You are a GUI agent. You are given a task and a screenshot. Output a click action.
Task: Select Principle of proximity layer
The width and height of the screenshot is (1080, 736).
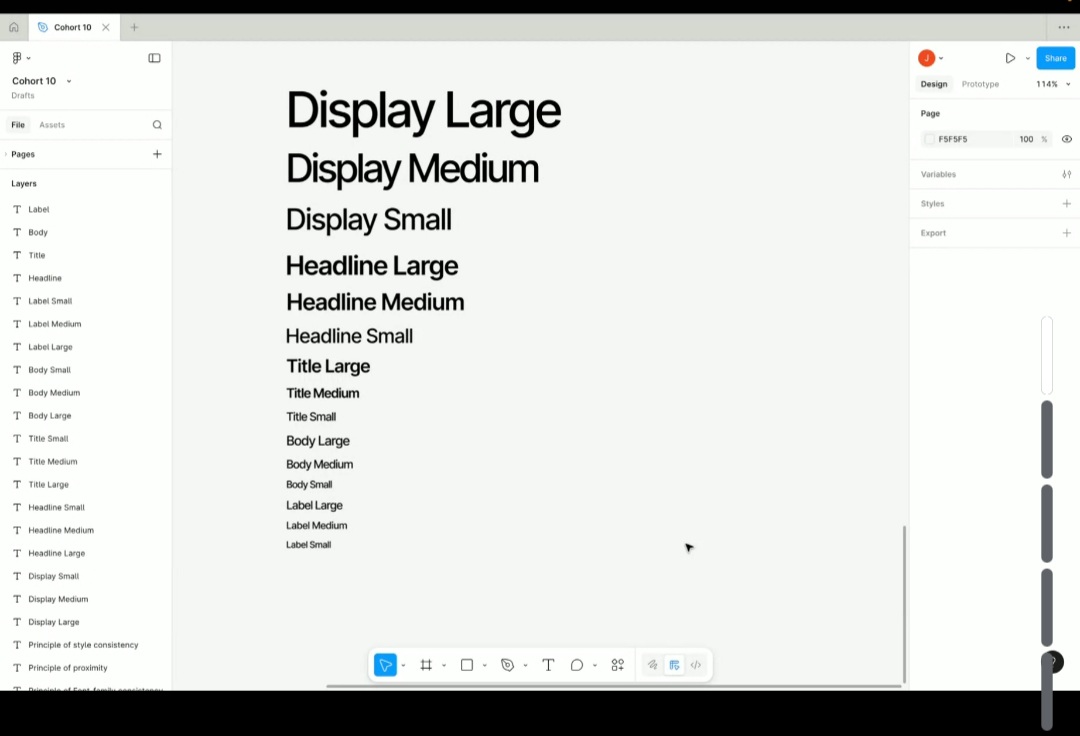(x=68, y=668)
